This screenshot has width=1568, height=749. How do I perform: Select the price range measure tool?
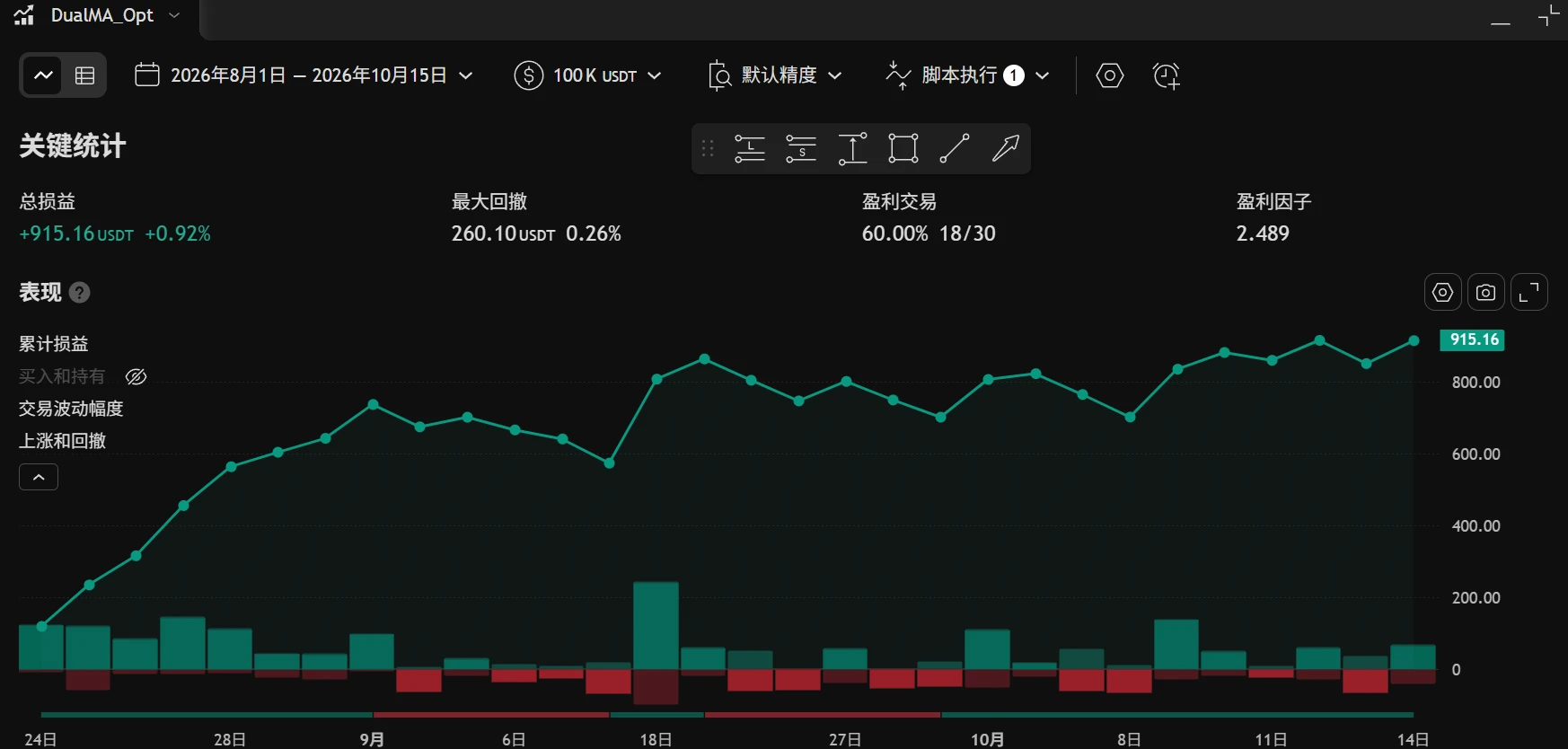click(852, 149)
